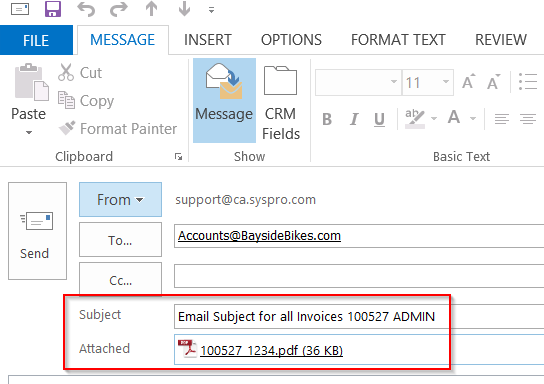Align text left

point(502,119)
